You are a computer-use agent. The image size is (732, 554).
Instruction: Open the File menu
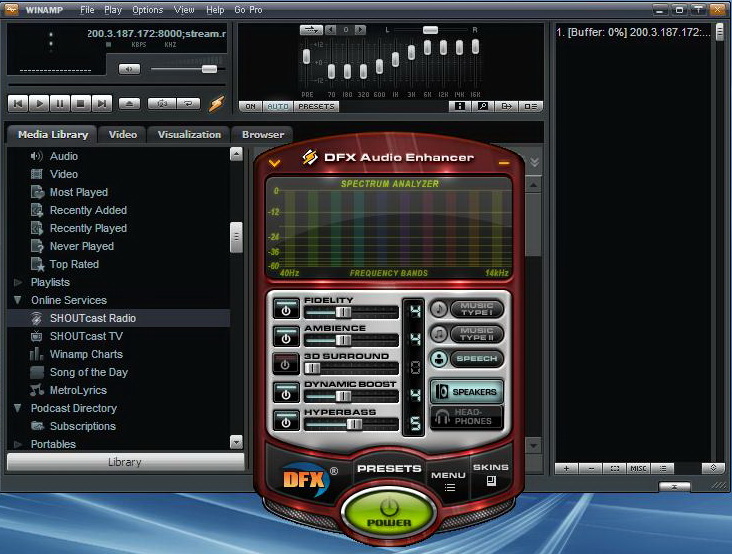87,10
